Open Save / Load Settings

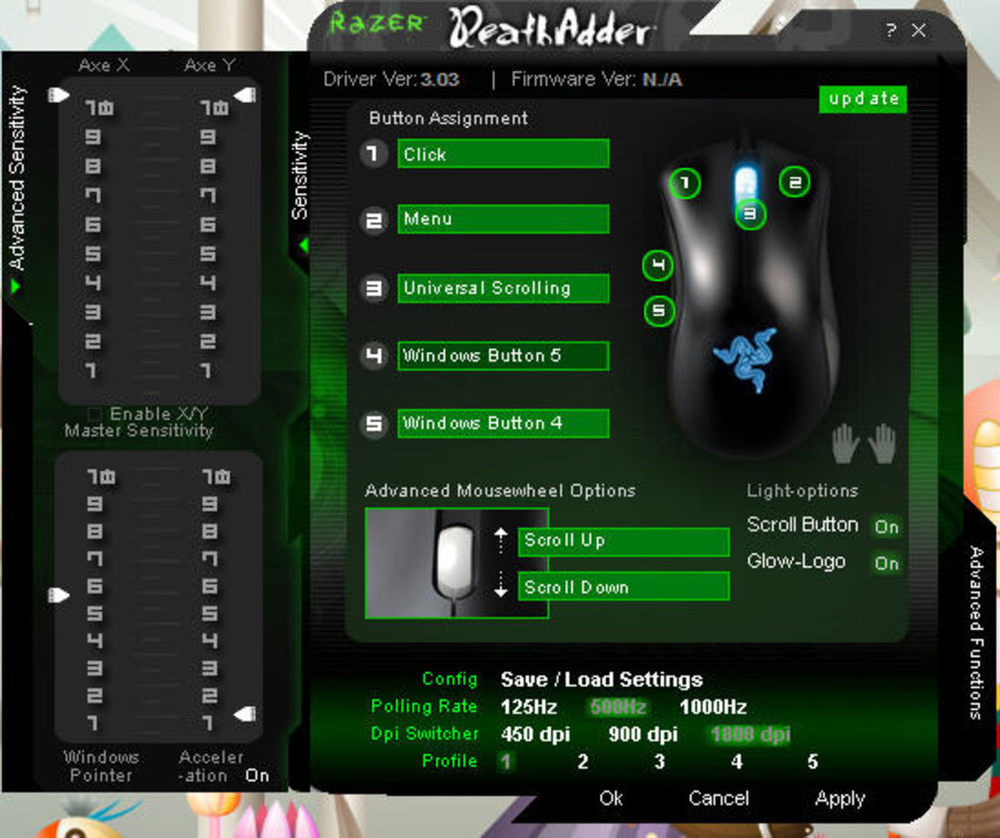[601, 680]
